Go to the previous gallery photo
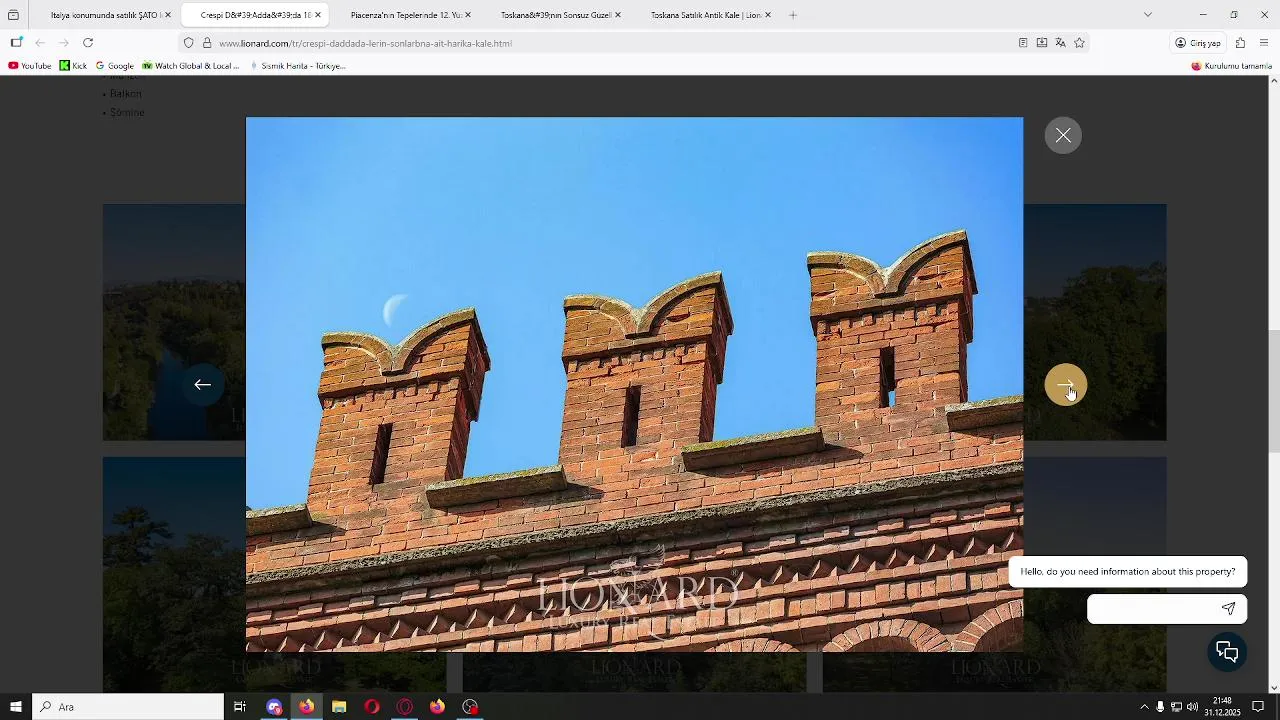Image resolution: width=1280 pixels, height=720 pixels. [x=202, y=385]
